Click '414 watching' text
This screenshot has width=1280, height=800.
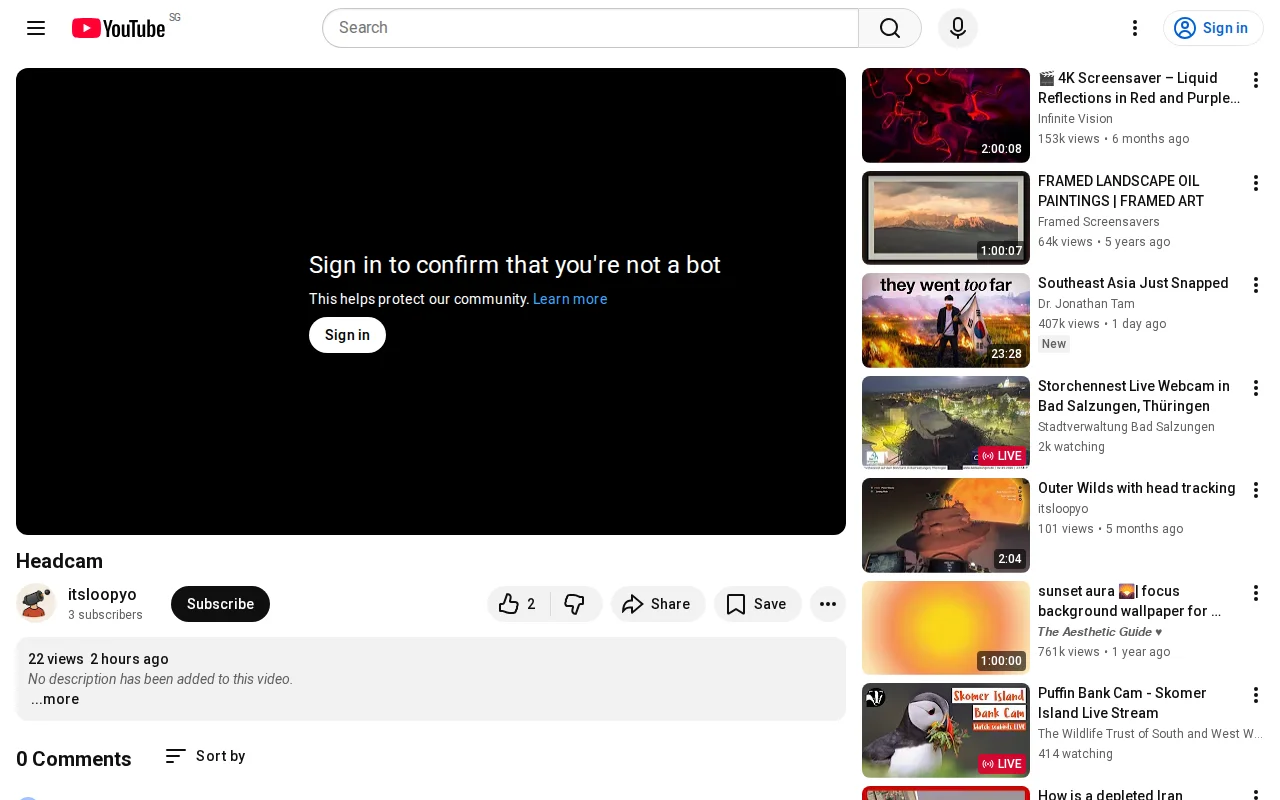1075,754
